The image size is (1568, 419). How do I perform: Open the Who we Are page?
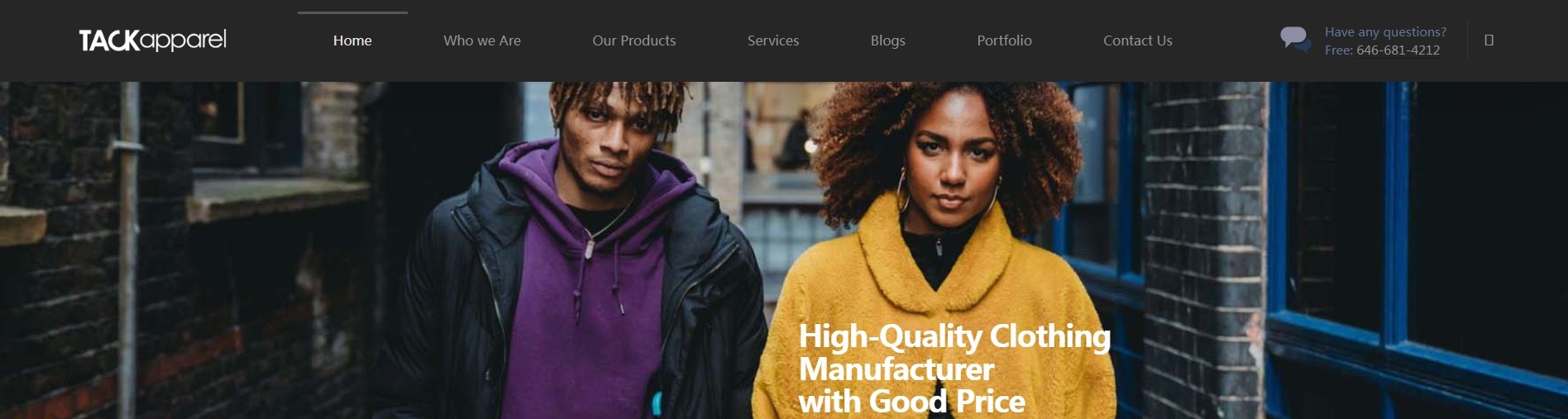point(482,40)
